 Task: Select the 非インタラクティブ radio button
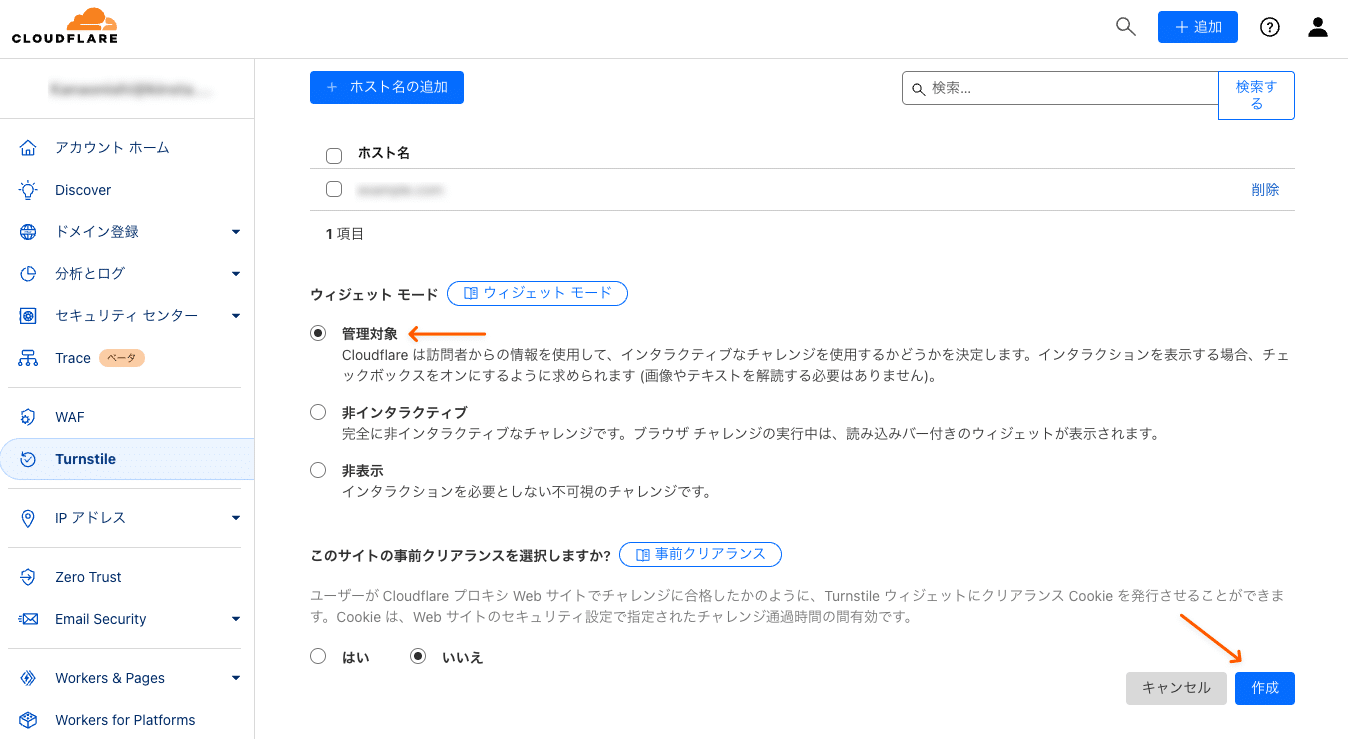(x=318, y=412)
